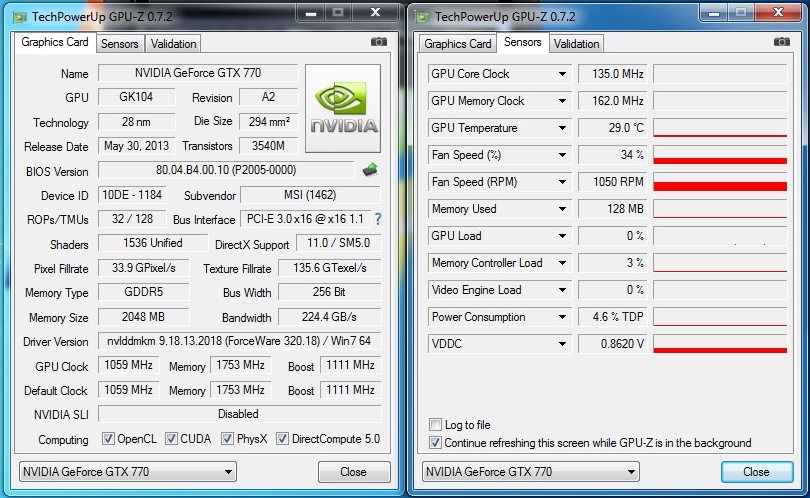Click the BIOS Version field 80.04.B4.00.10
The image size is (810, 498).
pyautogui.click(x=226, y=170)
